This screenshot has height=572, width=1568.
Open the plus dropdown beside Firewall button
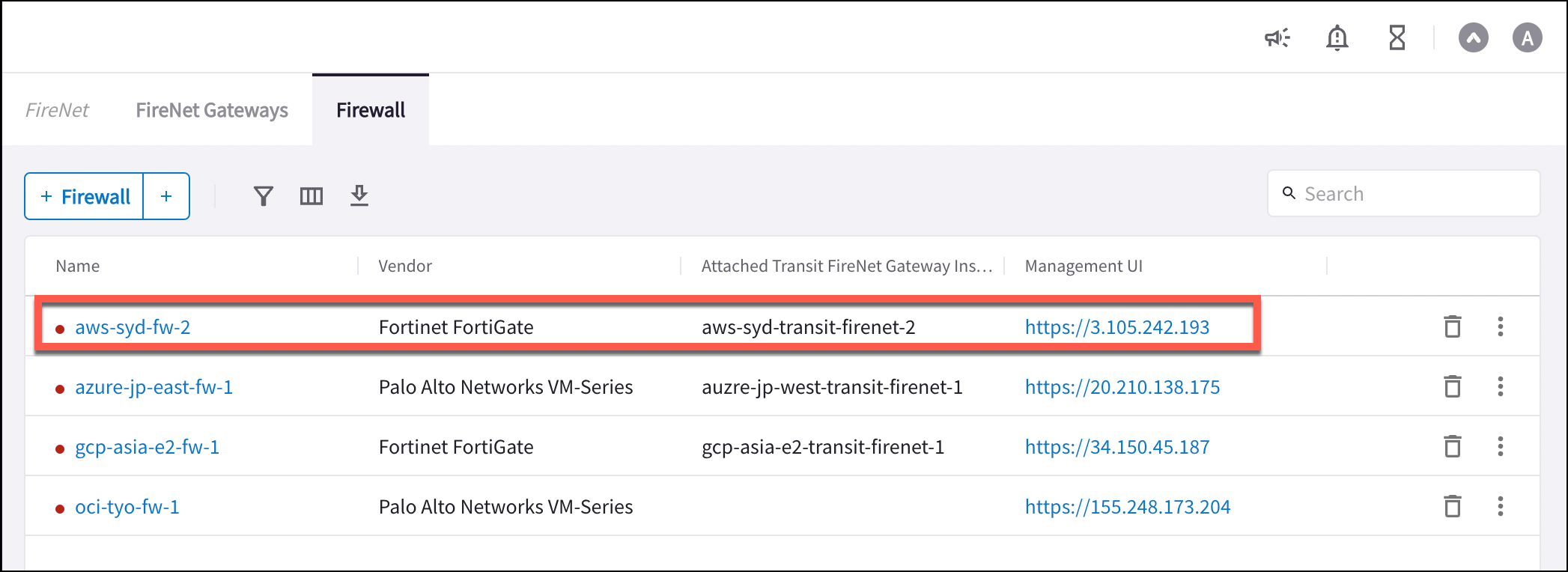click(165, 195)
